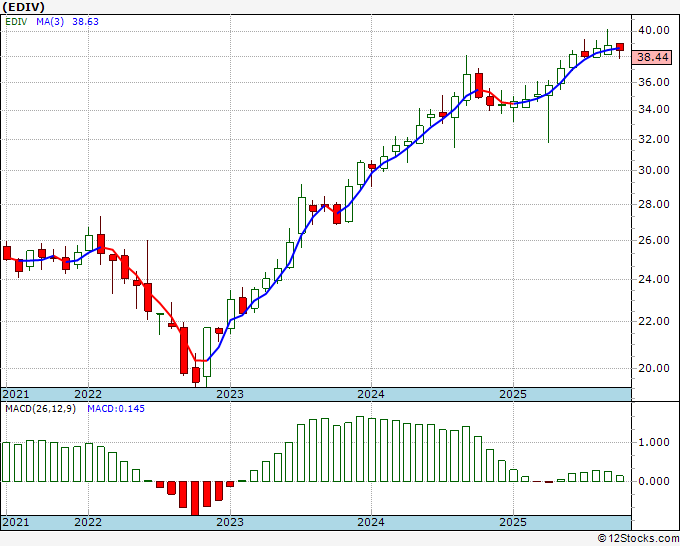Click the green EDIV legend label
680x546 pixels.
click(x=16, y=21)
